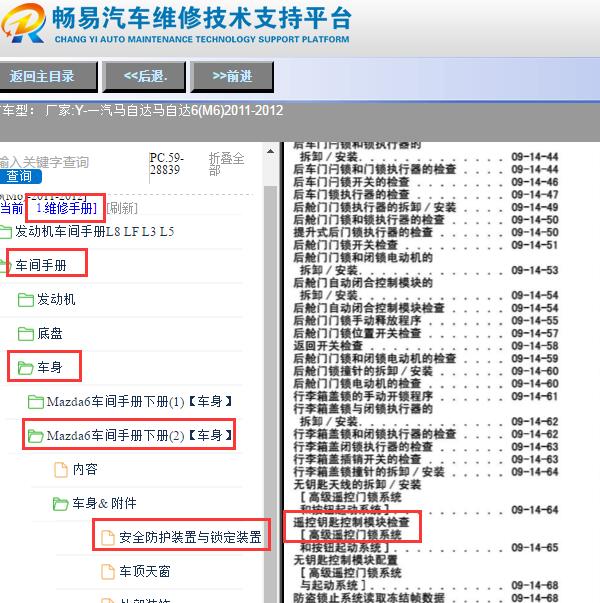The image size is (600, 603).
Task: Click the 查询 search button
Action: (x=20, y=176)
